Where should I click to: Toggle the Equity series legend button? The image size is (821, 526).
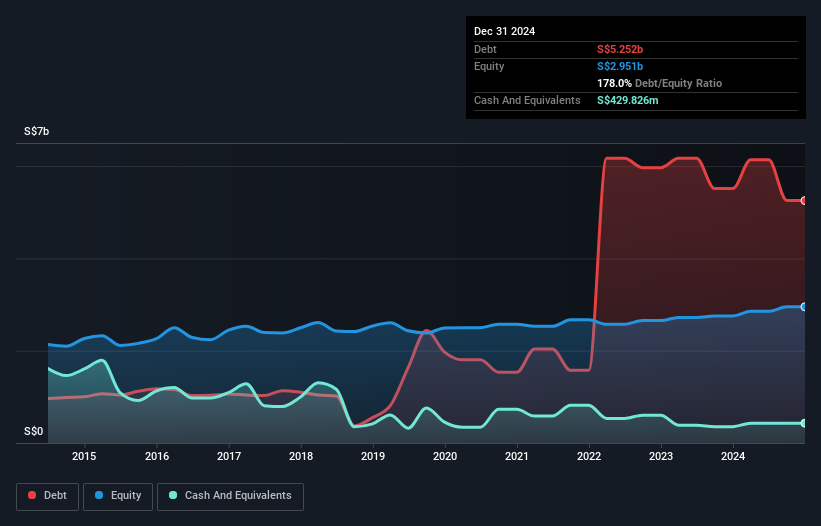[x=118, y=496]
